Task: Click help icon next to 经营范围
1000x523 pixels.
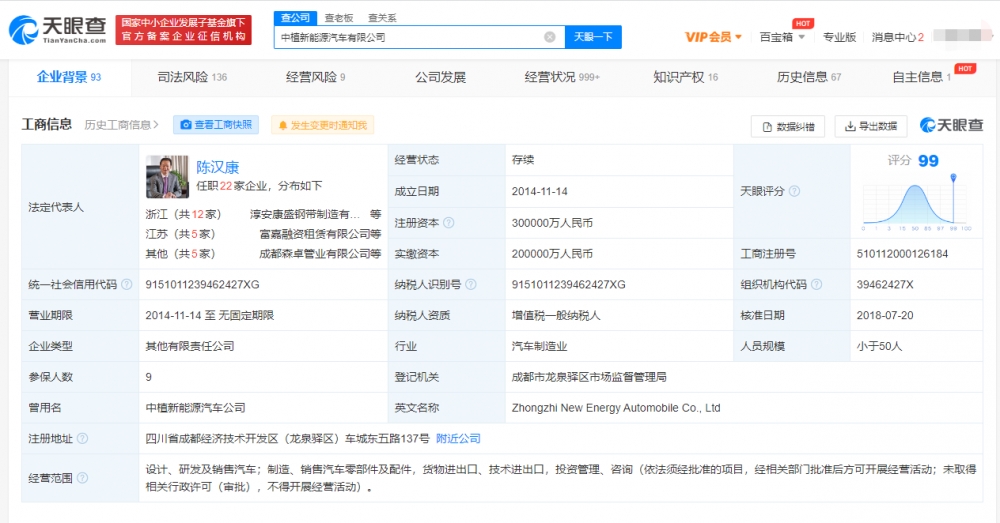Action: (82, 478)
